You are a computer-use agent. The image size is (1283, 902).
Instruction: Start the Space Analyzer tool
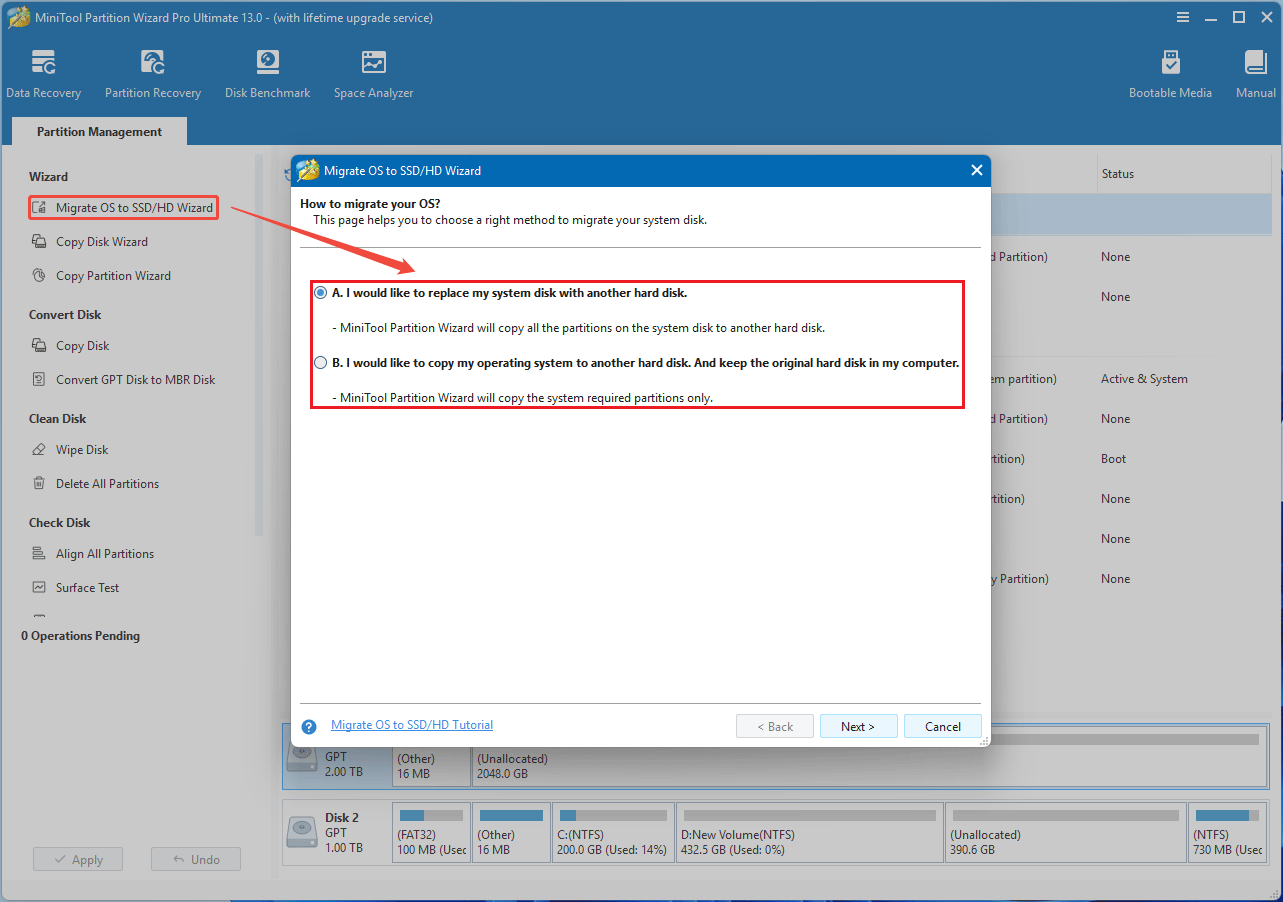pos(373,74)
